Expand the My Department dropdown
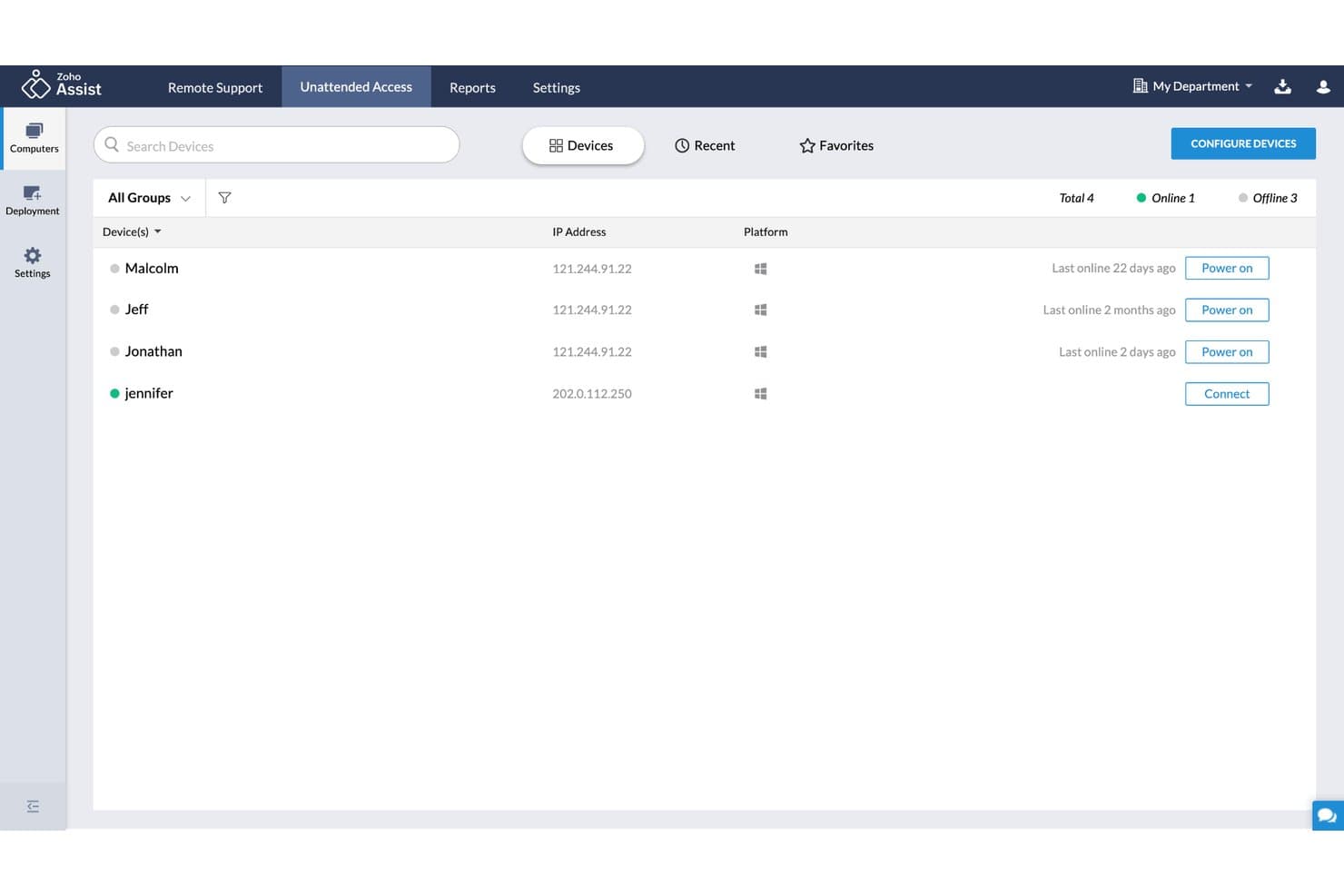This screenshot has width=1344, height=896. pos(1193,86)
